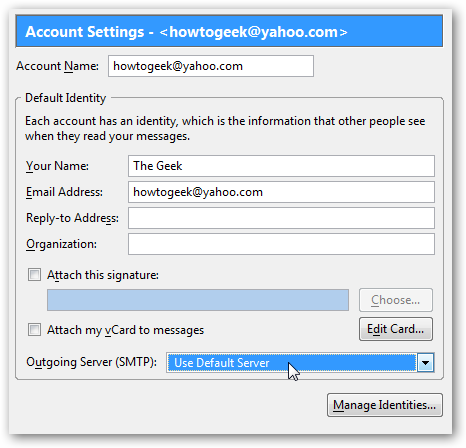466x448 pixels.
Task: Select the Email Address text box
Action: 281,192
